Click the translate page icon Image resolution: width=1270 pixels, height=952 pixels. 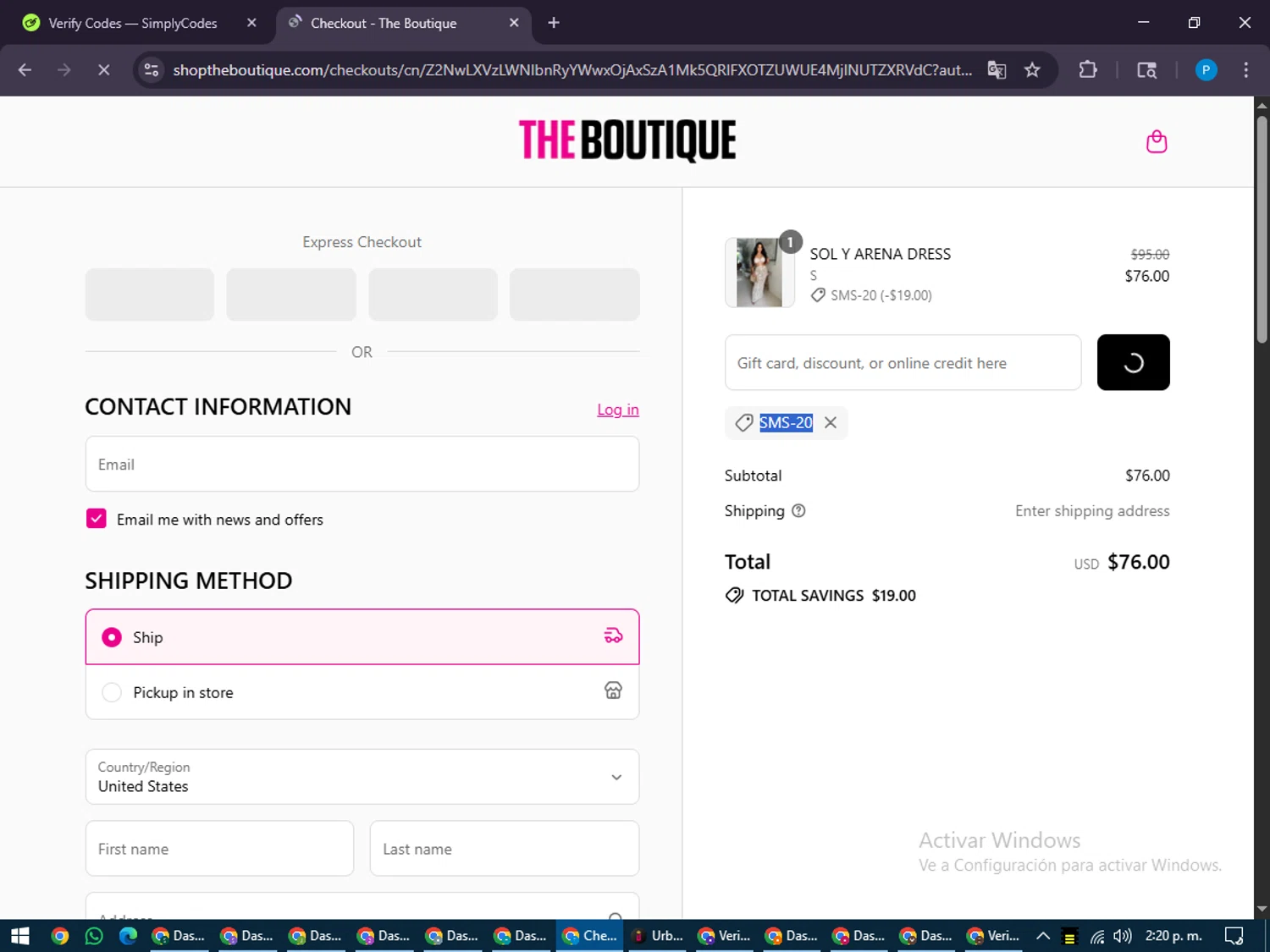click(x=997, y=70)
